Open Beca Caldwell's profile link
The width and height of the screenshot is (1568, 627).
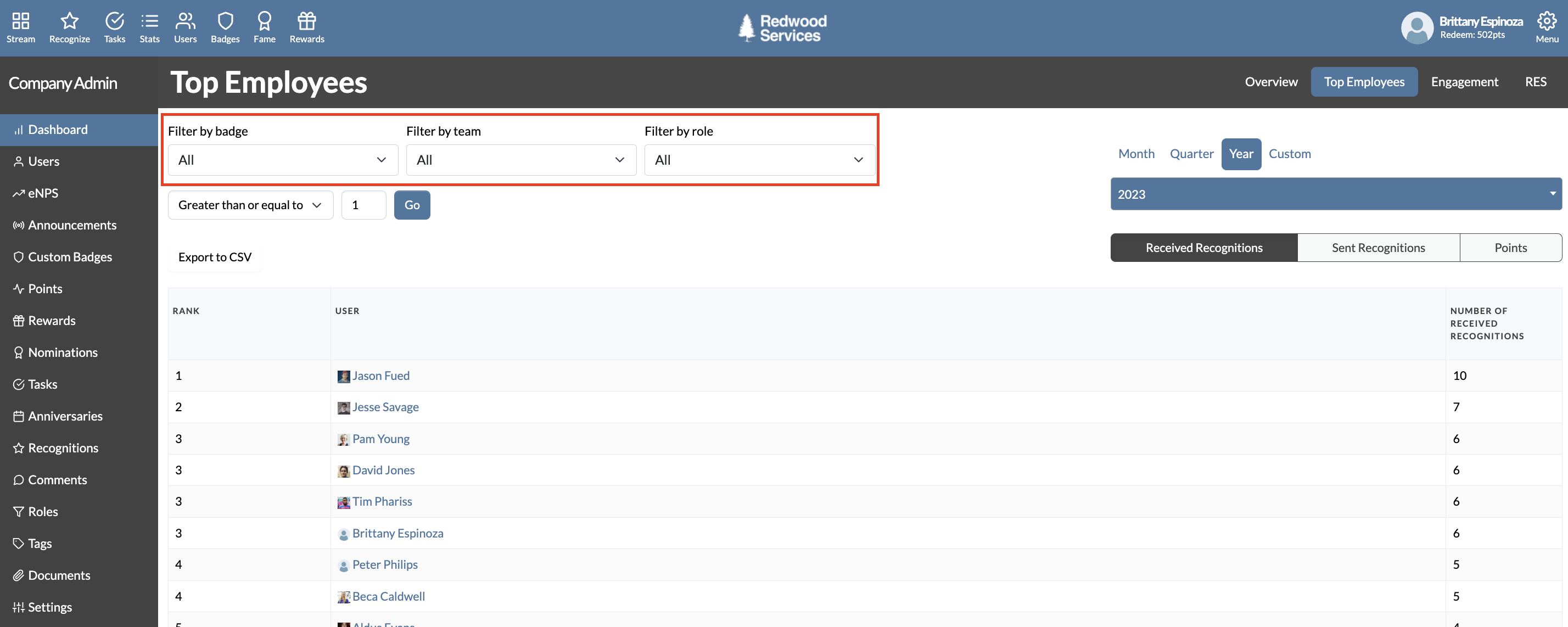coord(388,597)
